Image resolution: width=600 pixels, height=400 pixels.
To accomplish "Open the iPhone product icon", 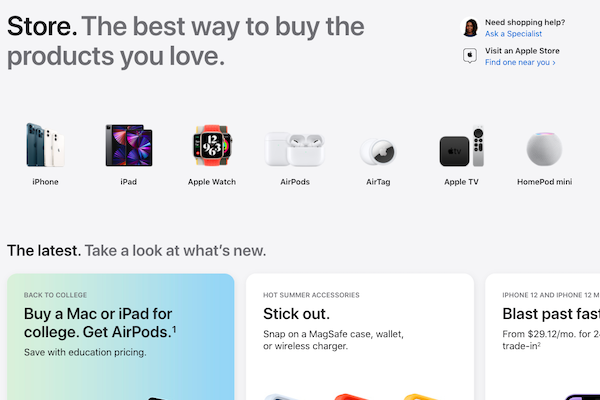I will [45, 145].
